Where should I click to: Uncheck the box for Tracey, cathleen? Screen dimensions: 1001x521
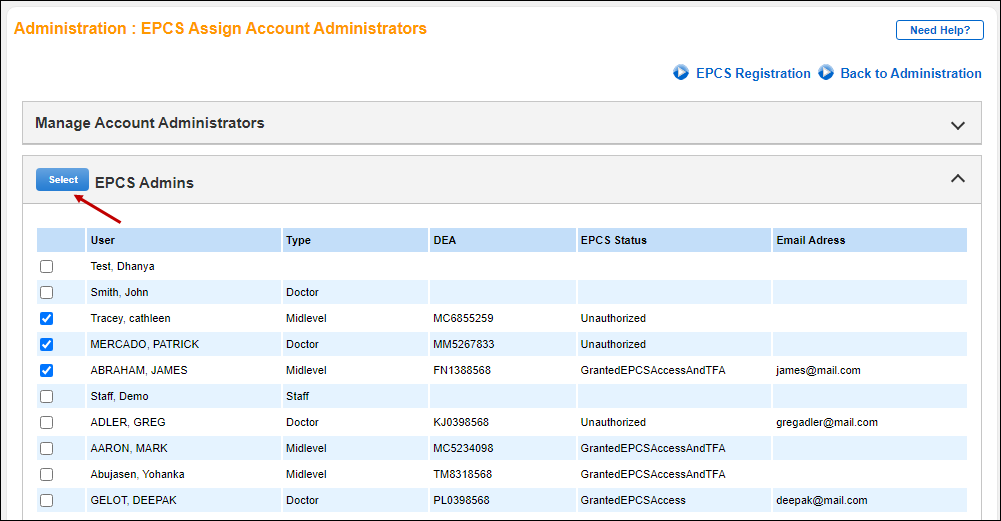tap(47, 319)
